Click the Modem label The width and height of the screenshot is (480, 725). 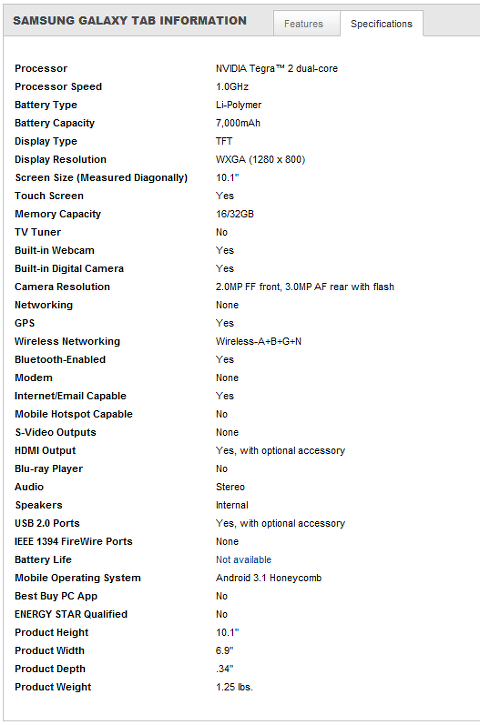coord(33,378)
